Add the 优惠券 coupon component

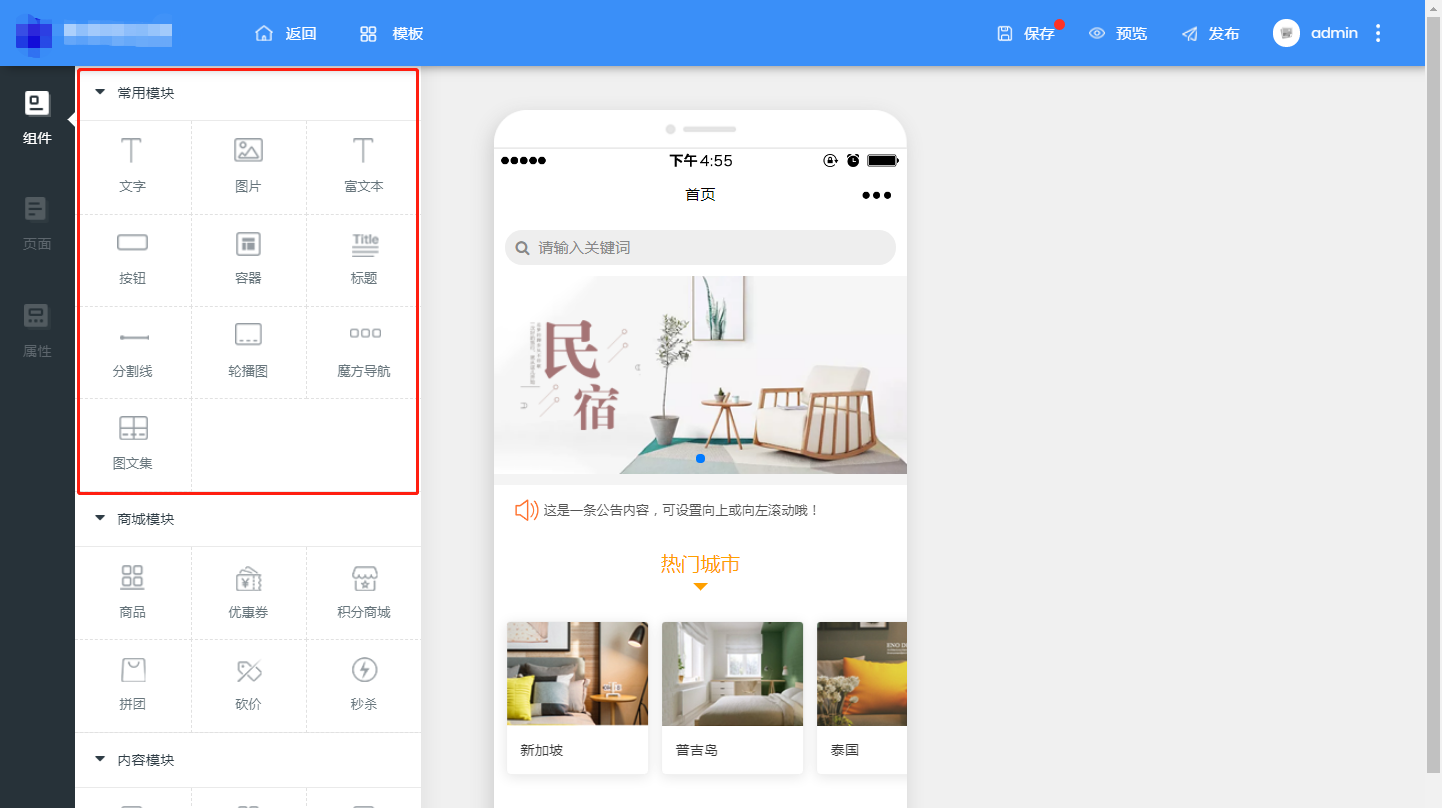tap(248, 592)
